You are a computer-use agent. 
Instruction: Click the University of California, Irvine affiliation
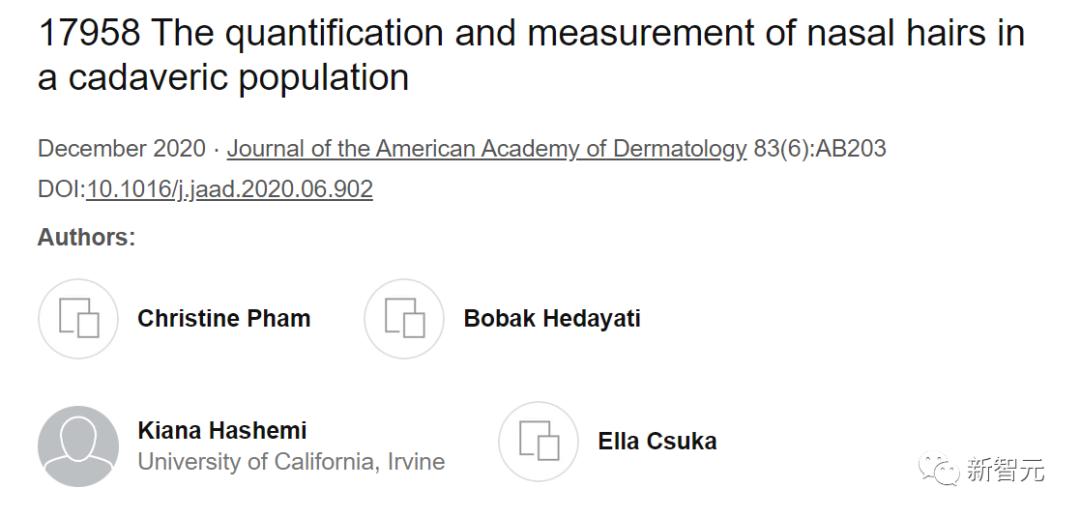point(291,462)
